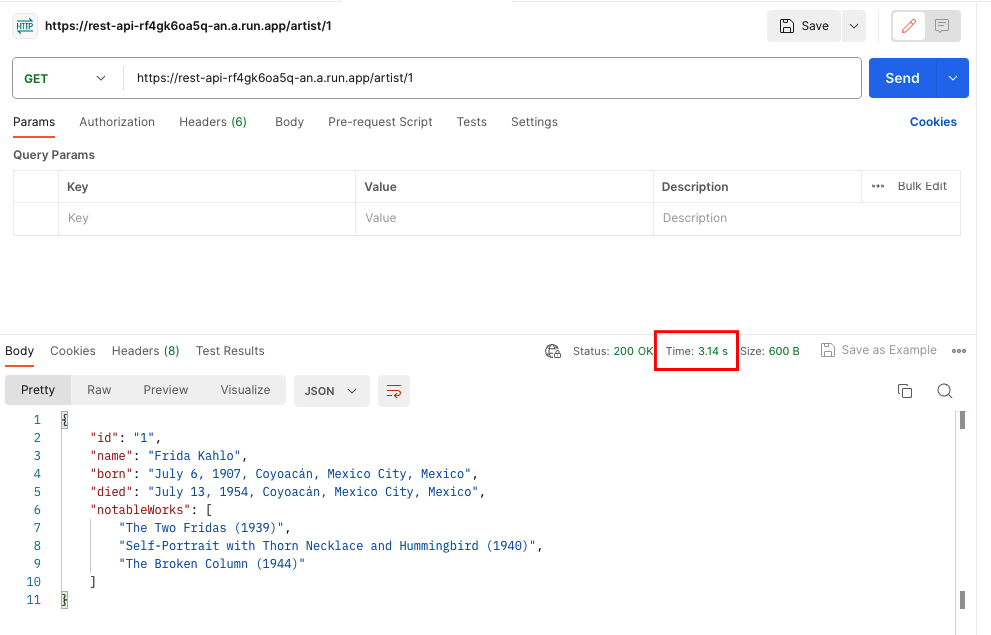This screenshot has height=635, width=991.
Task: Click "The Two Fridas (1939)" line
Action: click(x=202, y=528)
